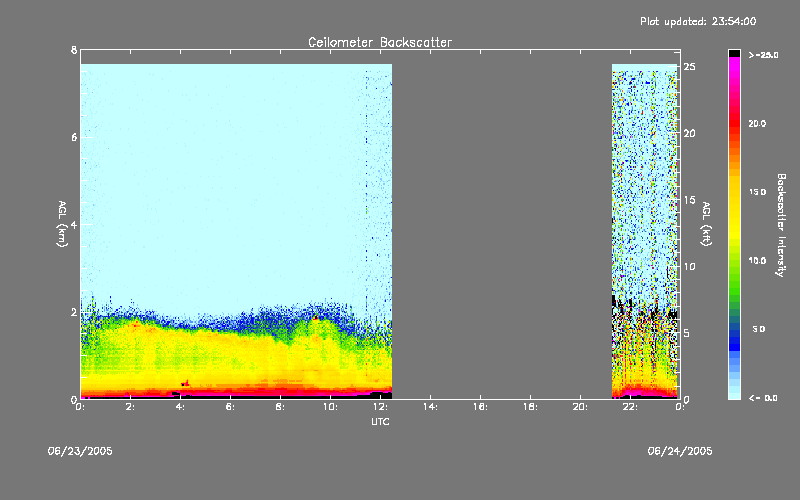
Task: Click the 20 tick on the kft axis
Action: tap(689, 133)
